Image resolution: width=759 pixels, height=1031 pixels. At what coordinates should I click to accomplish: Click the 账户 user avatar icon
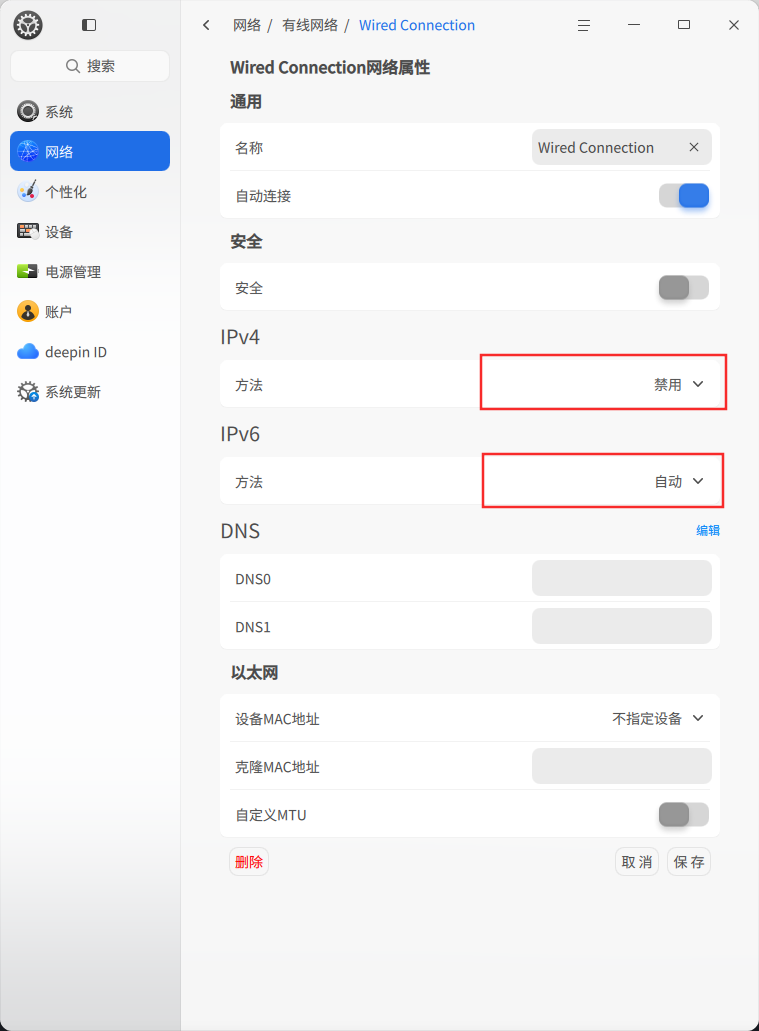tap(28, 311)
